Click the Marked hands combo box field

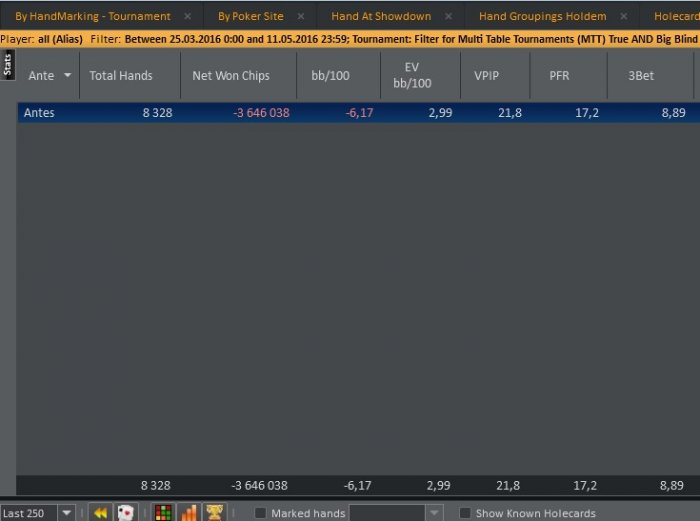(x=387, y=513)
